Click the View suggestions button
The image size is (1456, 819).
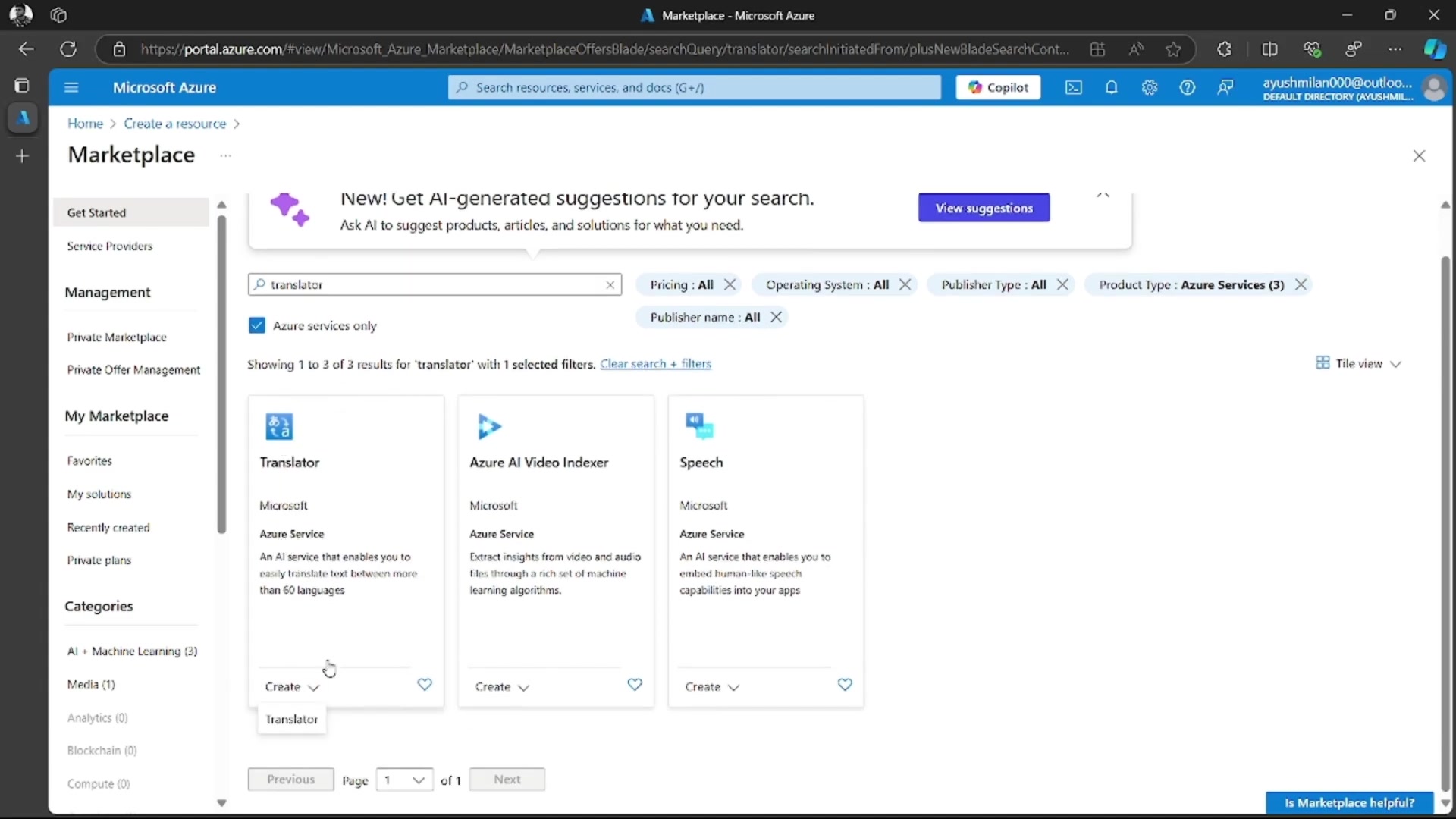click(x=984, y=208)
